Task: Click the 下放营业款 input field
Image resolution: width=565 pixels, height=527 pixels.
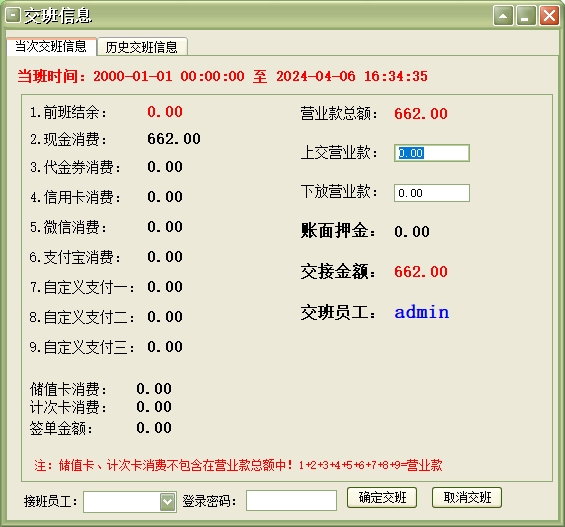Action: coord(432,193)
